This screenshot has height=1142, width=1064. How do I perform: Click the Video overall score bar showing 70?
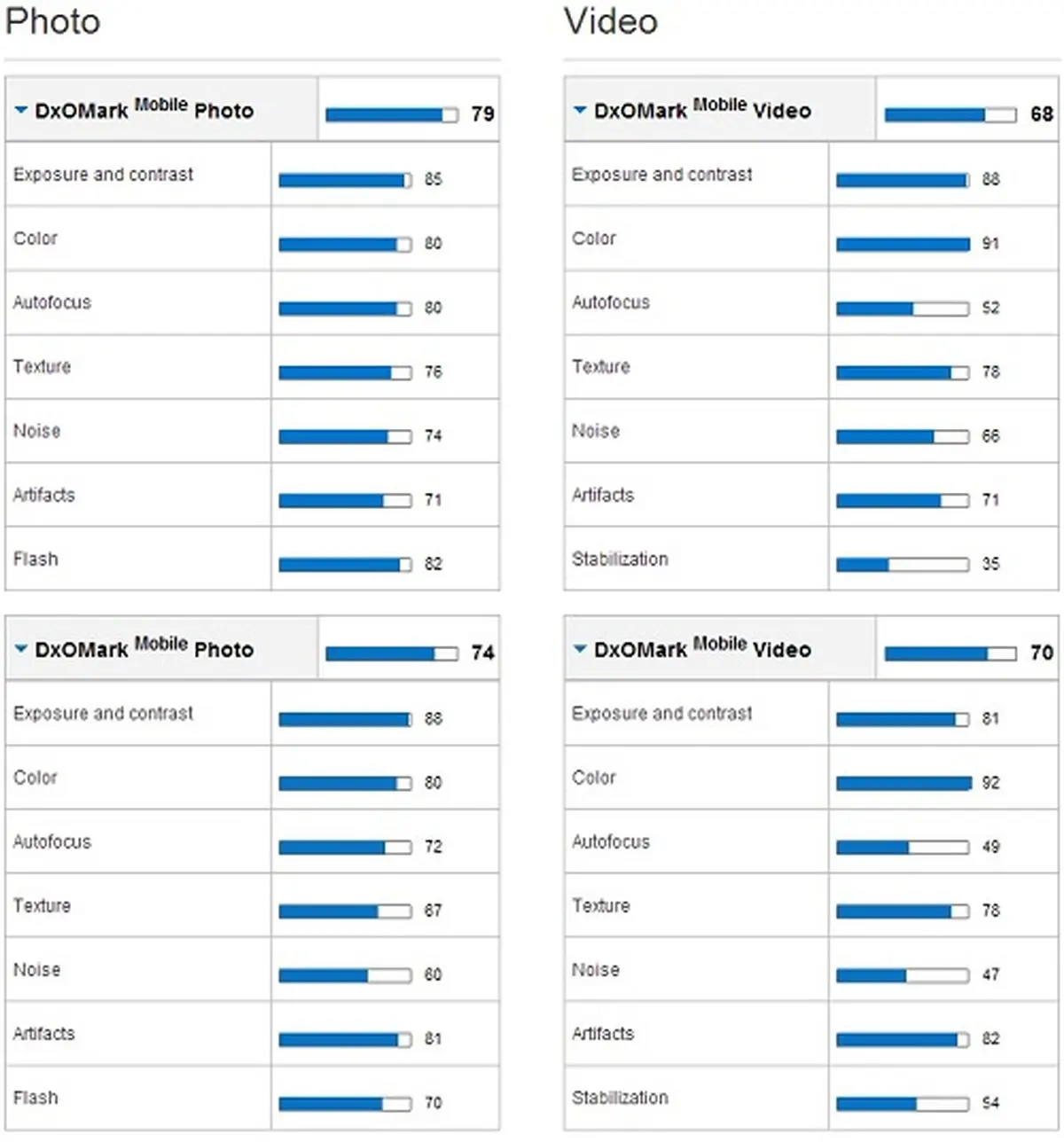pos(951,653)
